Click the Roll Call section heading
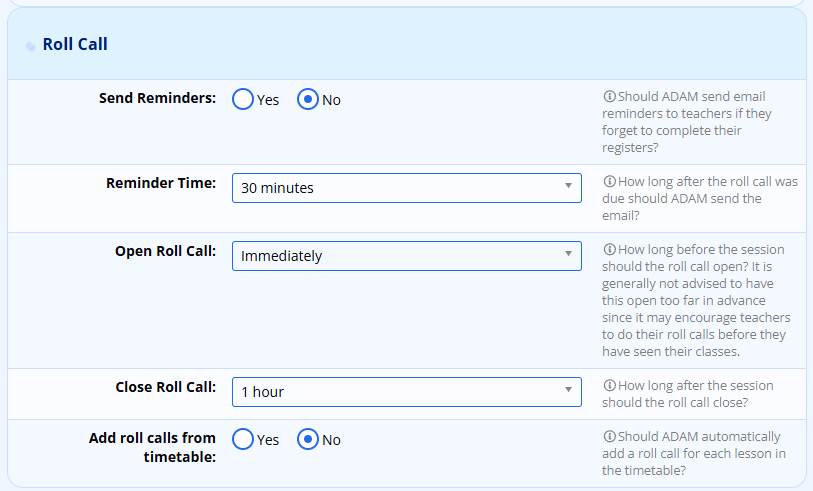Screen dimensions: 813x491 pos(75,44)
